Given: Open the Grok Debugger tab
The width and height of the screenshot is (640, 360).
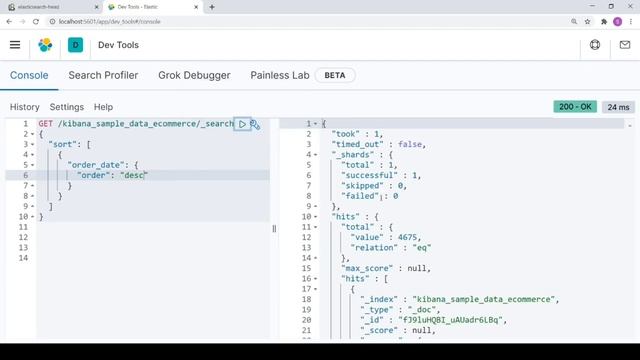Looking at the screenshot, I should point(194,76).
